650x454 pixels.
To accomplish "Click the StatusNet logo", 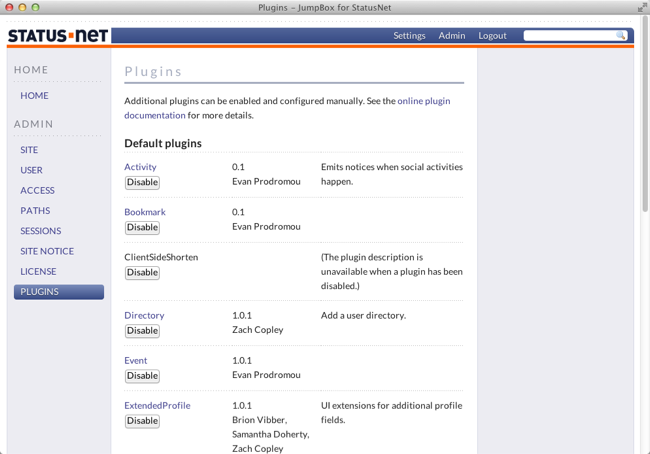I will click(58, 36).
